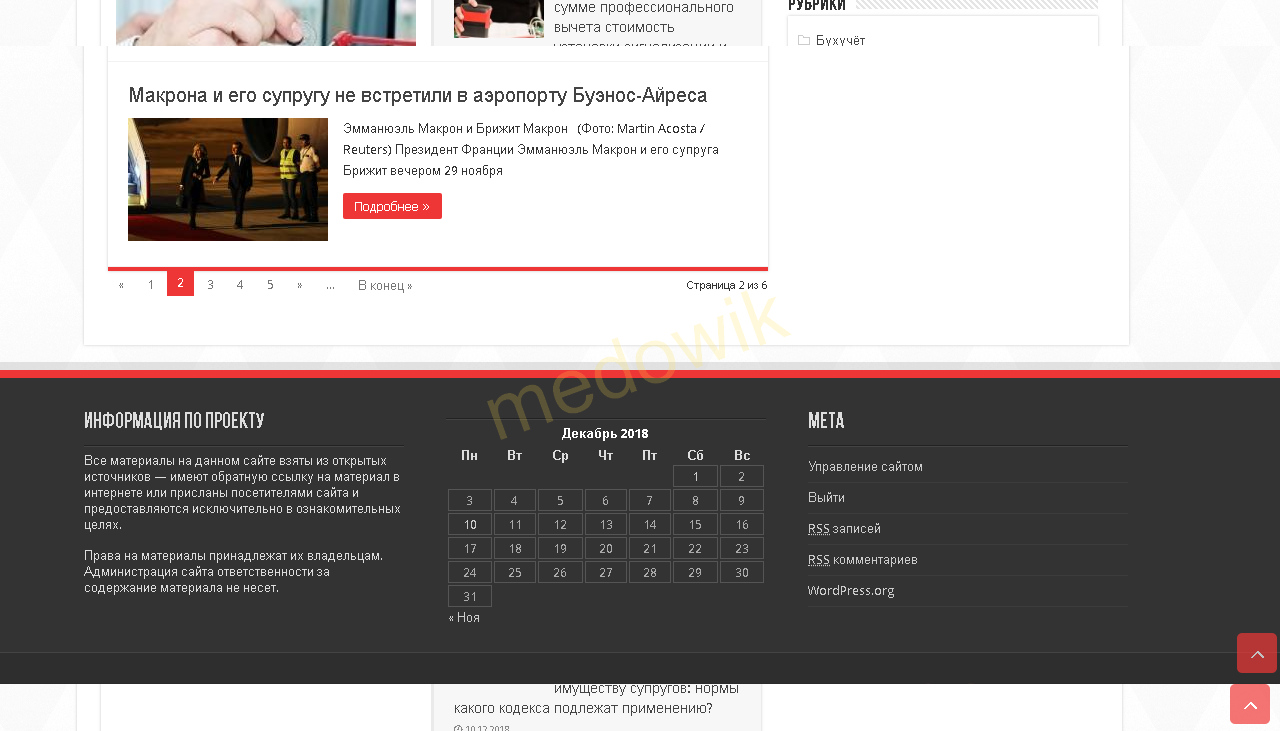Open RSS записей feed link
Screen dimensions: 1280x731
click(844, 529)
